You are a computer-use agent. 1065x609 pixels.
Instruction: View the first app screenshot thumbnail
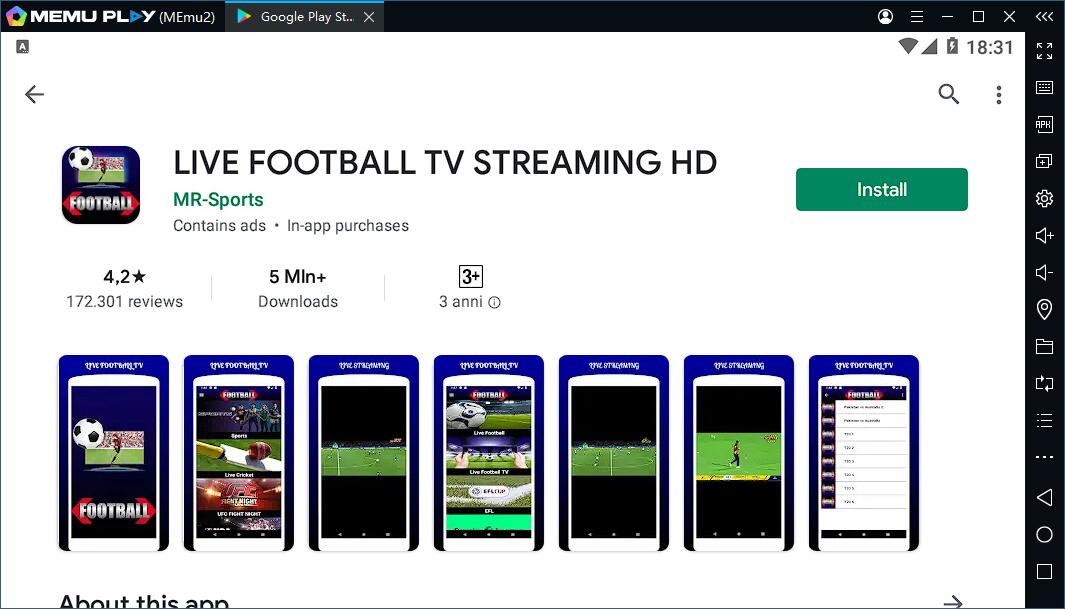[113, 453]
